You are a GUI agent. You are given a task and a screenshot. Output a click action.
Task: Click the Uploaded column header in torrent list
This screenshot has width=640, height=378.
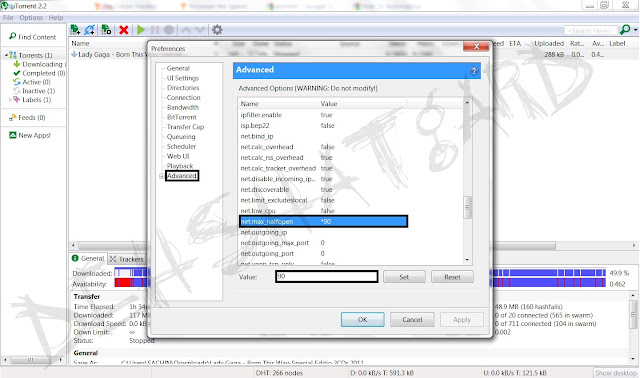click(x=549, y=43)
